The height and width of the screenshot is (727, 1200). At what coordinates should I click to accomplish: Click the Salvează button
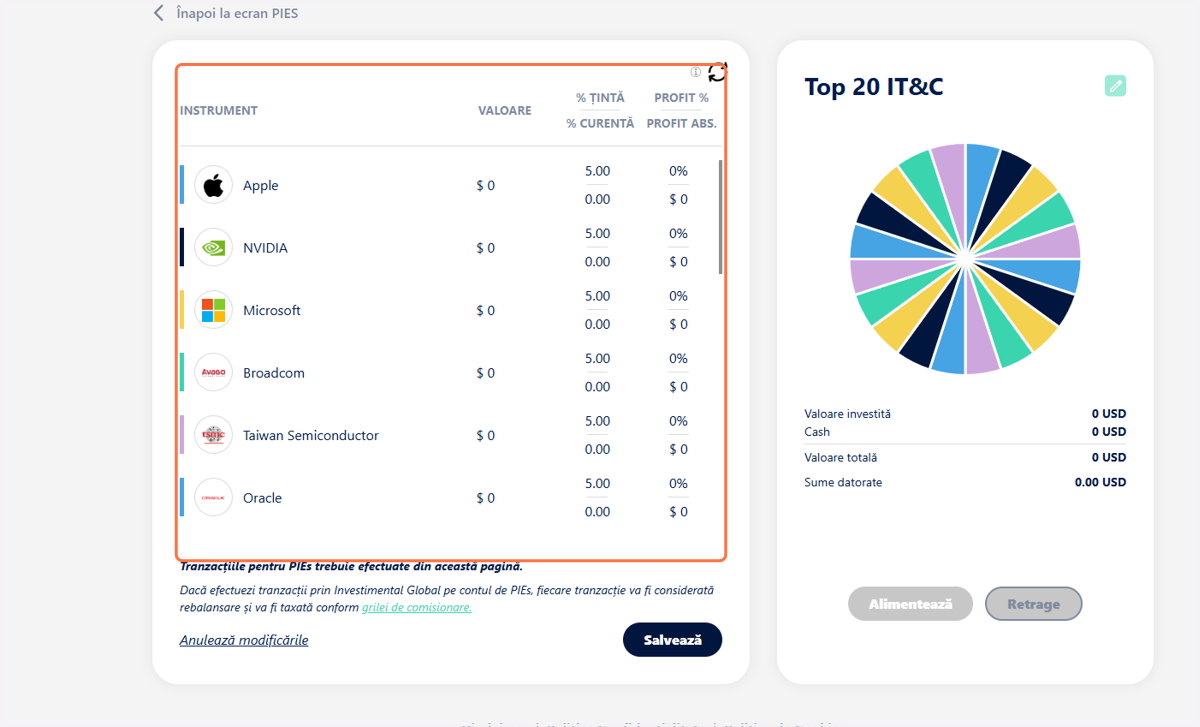pyautogui.click(x=672, y=640)
